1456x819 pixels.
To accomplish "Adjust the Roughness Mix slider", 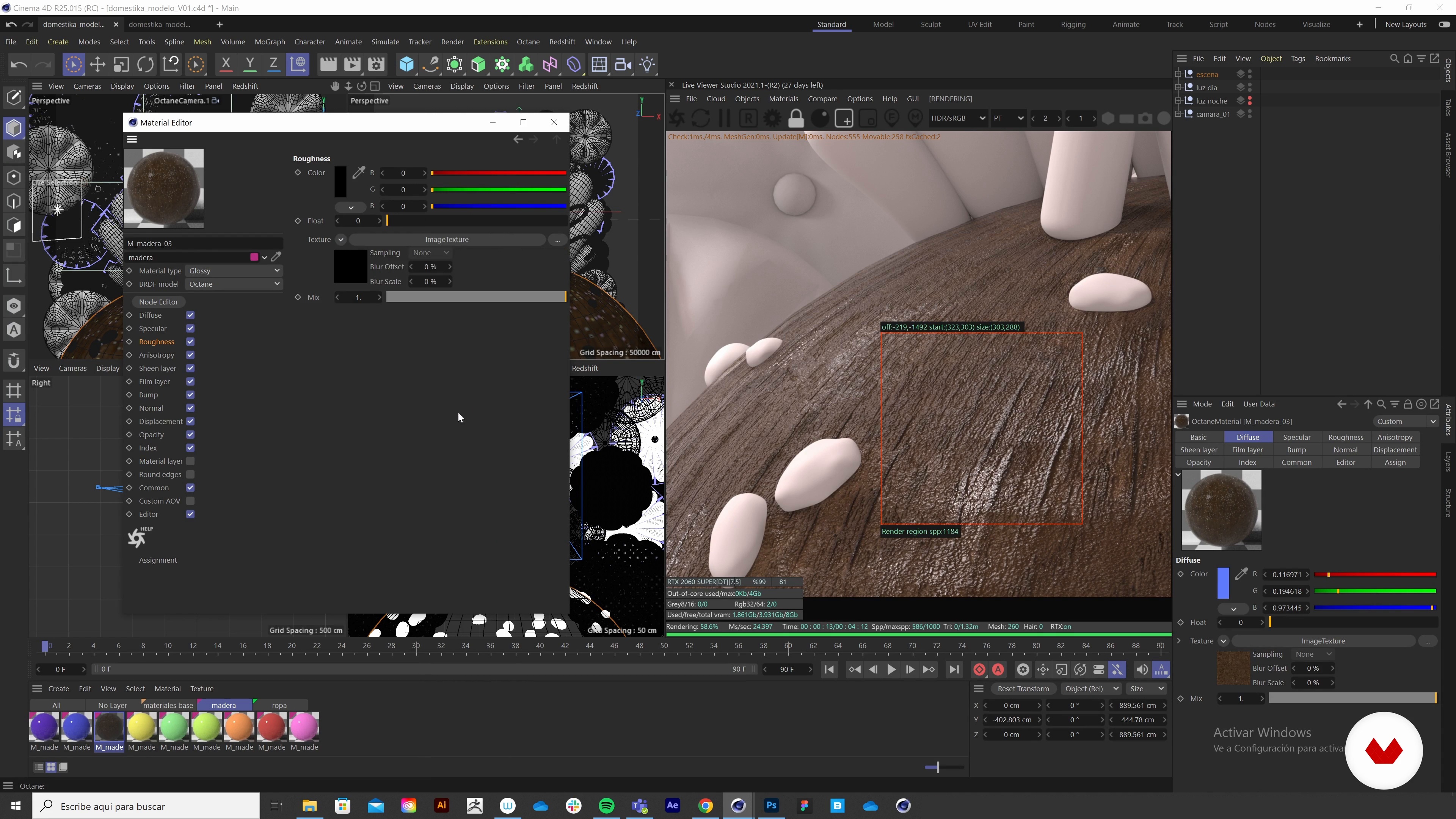I will [476, 297].
